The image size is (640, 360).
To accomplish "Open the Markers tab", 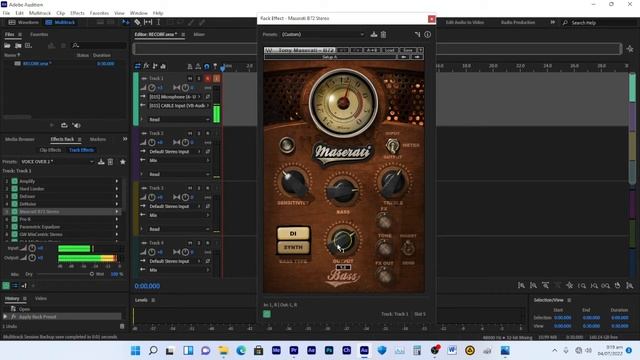I will (98, 139).
